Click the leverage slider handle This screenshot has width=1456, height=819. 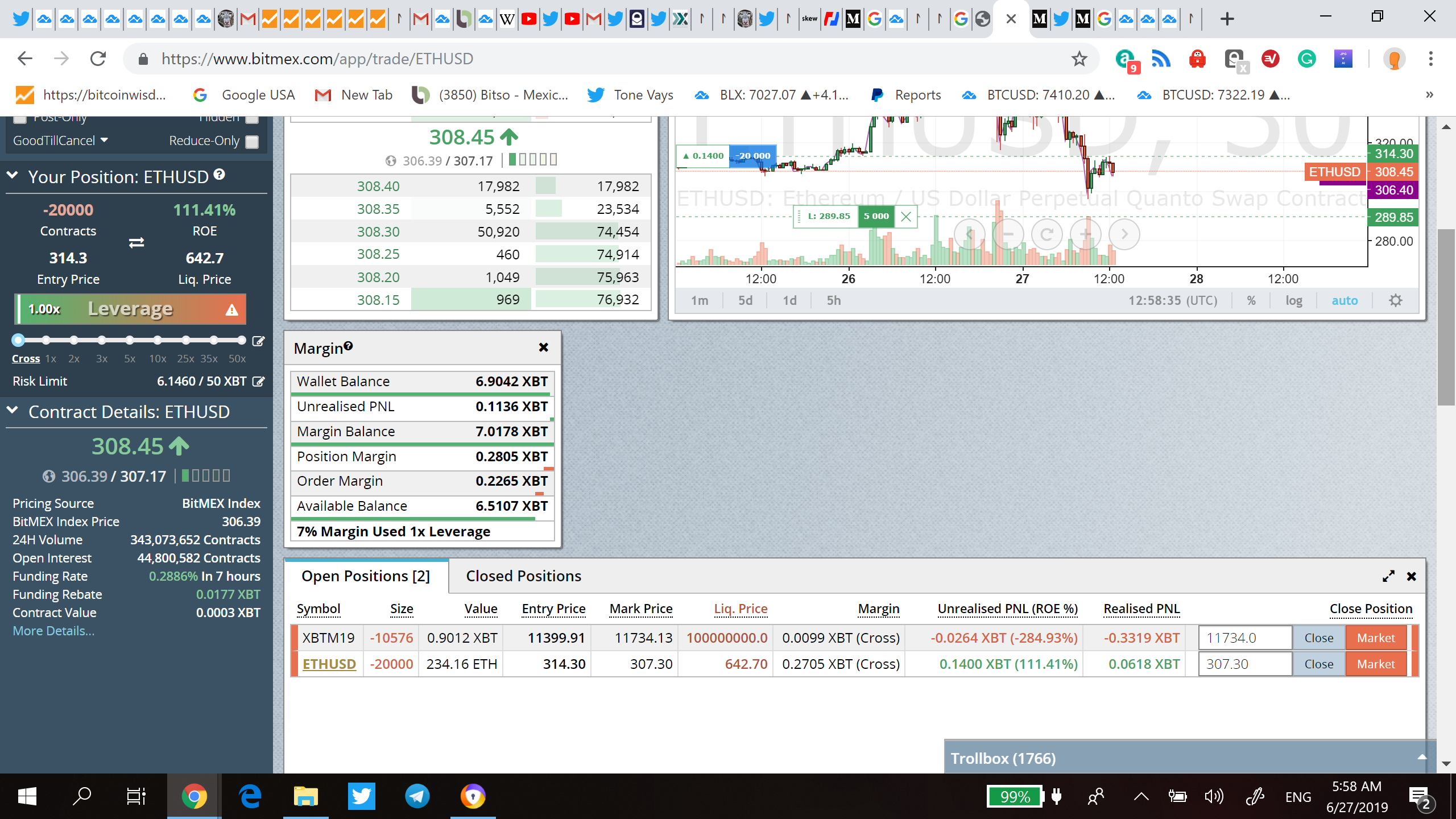tap(18, 340)
